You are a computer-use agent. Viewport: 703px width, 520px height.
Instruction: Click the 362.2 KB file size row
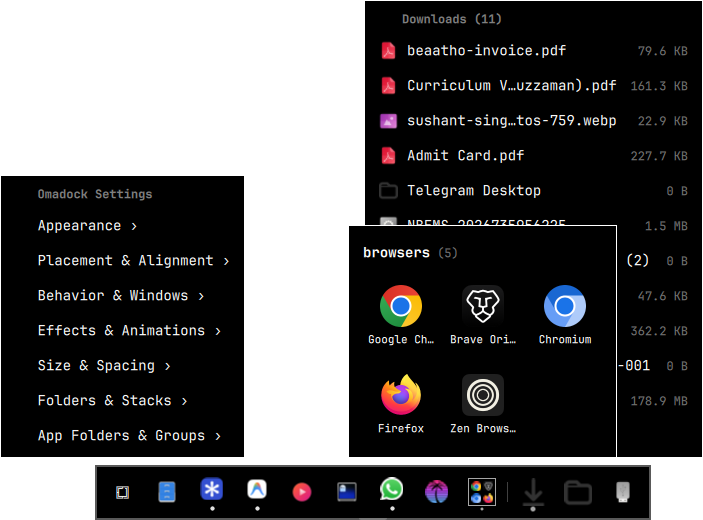[659, 331]
